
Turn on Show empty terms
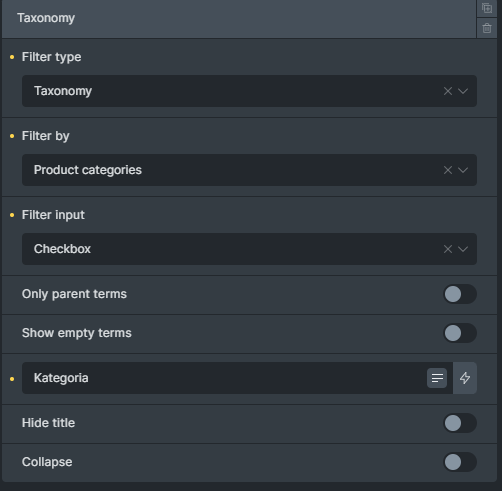[x=460, y=333]
